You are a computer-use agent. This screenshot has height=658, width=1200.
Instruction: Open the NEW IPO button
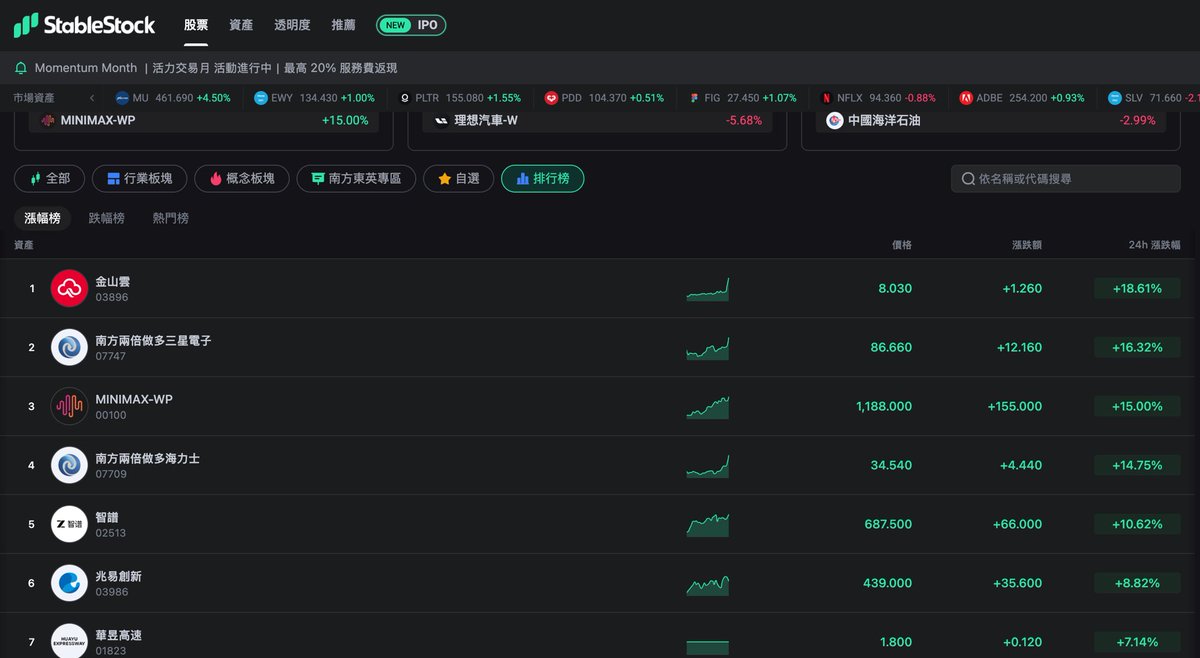click(x=411, y=25)
